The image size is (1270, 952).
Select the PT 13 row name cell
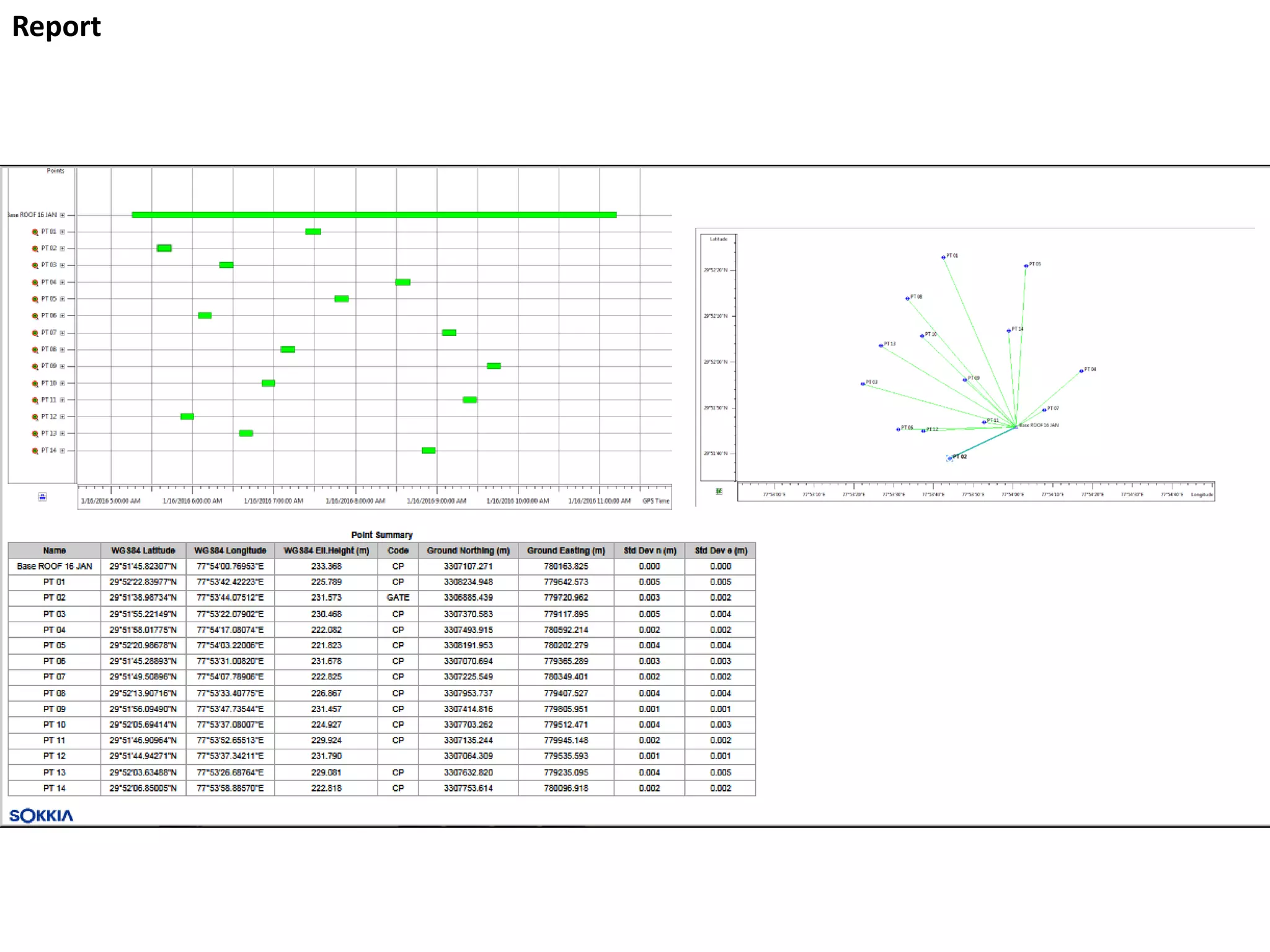(x=55, y=772)
